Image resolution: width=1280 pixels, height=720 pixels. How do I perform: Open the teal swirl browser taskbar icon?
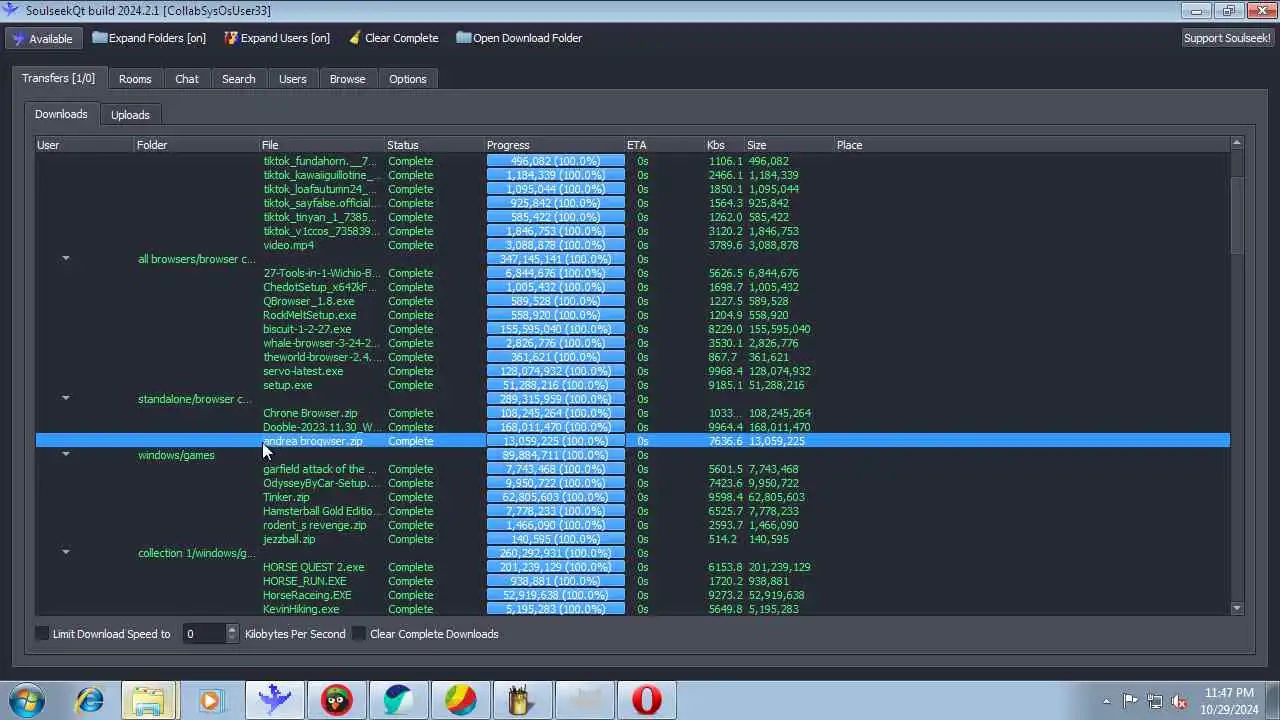click(399, 700)
